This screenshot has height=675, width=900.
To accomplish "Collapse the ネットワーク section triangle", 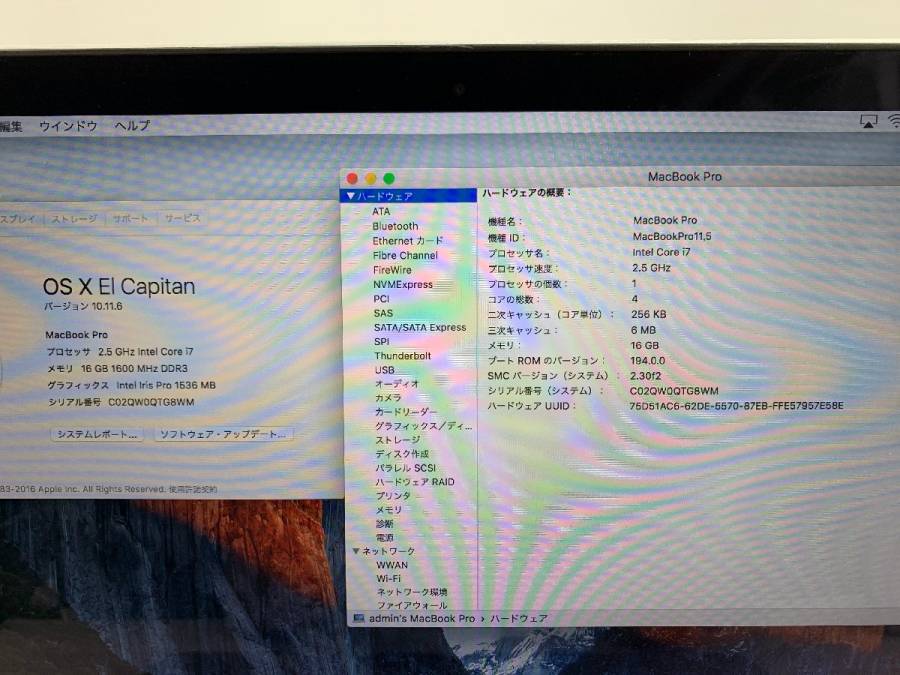I will tap(356, 551).
